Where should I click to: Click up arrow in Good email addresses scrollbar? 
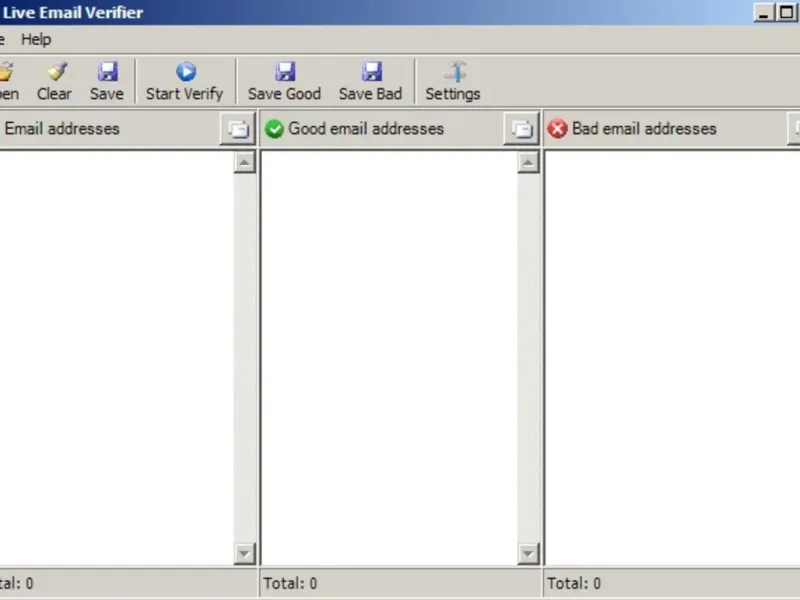pos(528,163)
